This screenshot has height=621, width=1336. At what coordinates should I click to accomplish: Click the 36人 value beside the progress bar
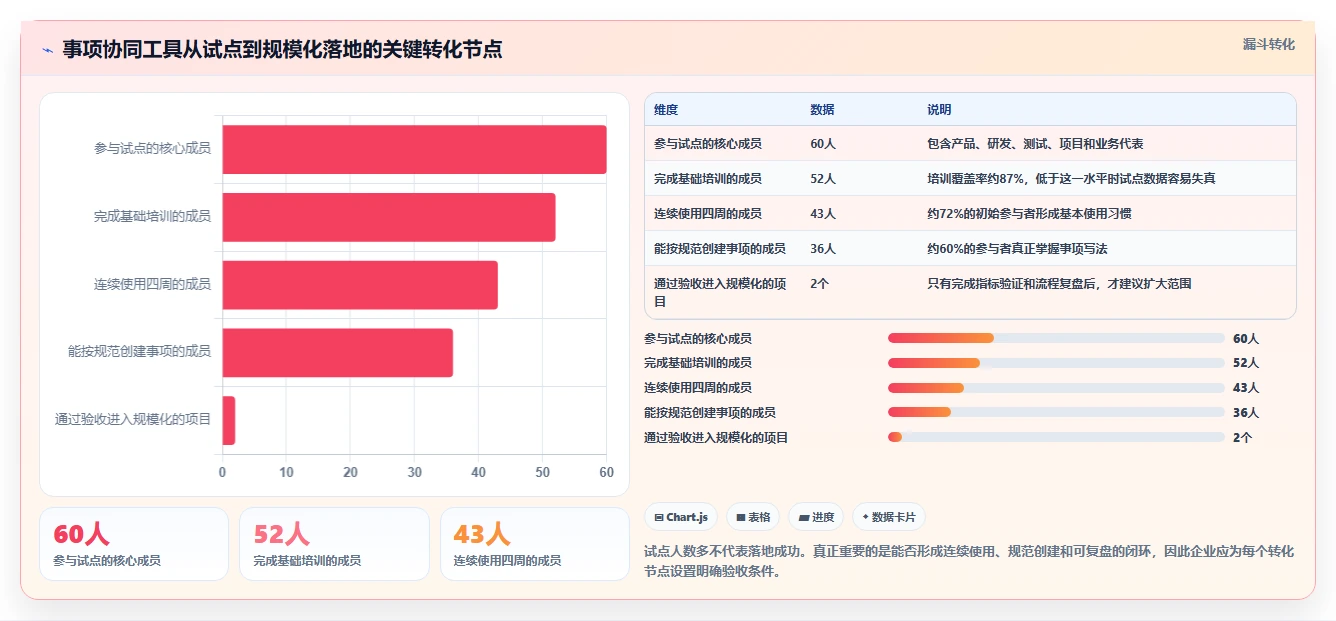coord(1246,412)
